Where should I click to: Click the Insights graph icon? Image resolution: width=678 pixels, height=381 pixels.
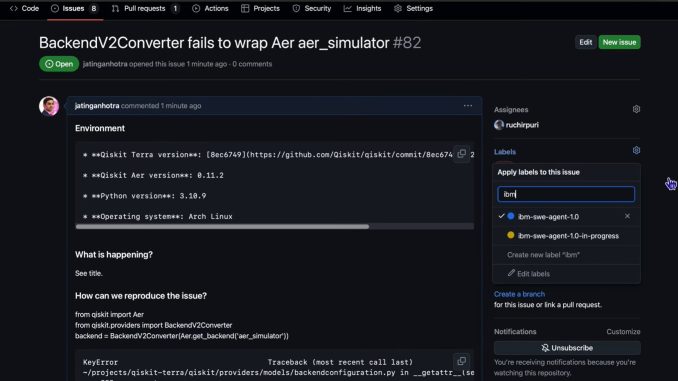tap(348, 8)
